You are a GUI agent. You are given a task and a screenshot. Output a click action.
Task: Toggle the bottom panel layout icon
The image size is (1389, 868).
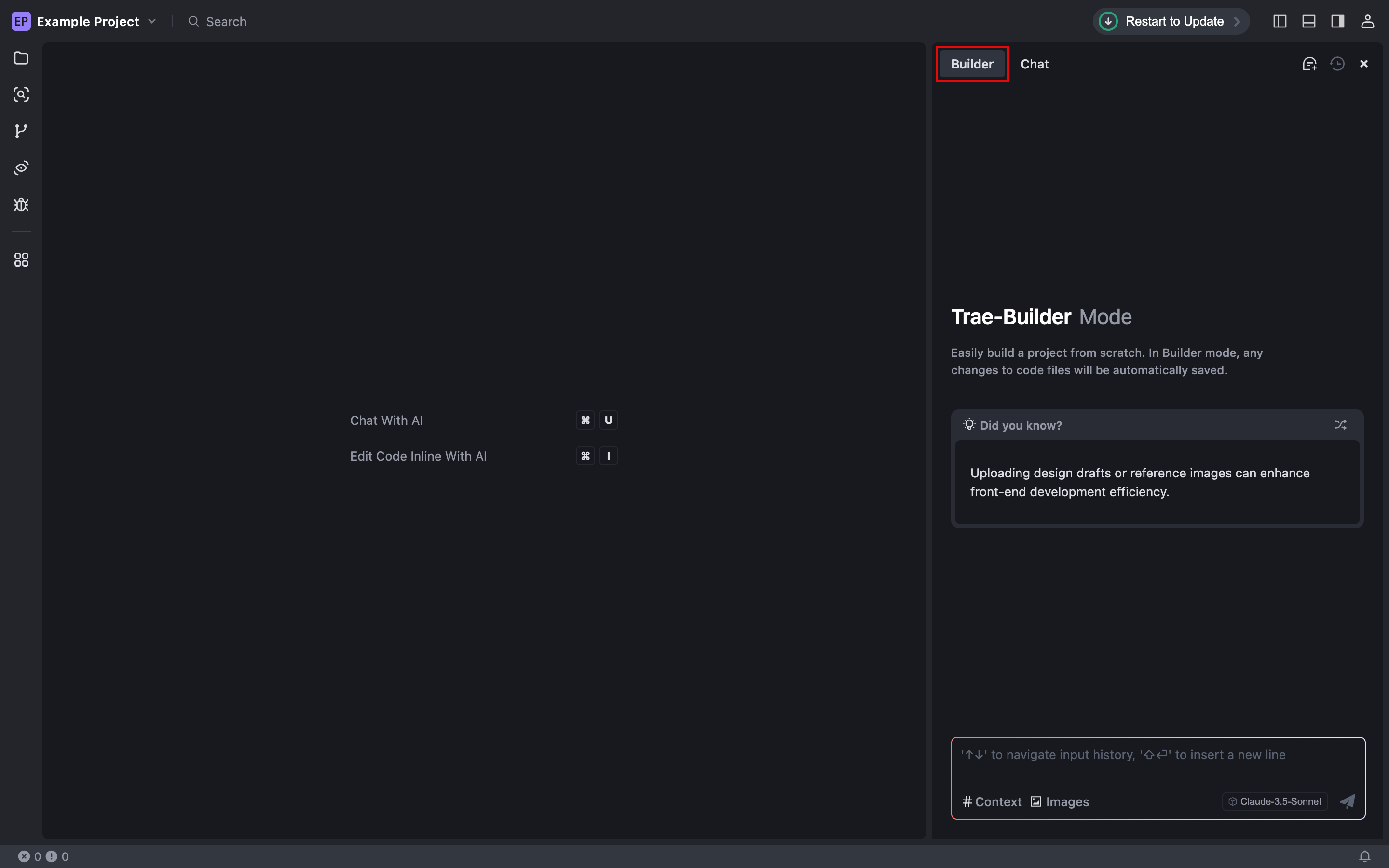1308,21
